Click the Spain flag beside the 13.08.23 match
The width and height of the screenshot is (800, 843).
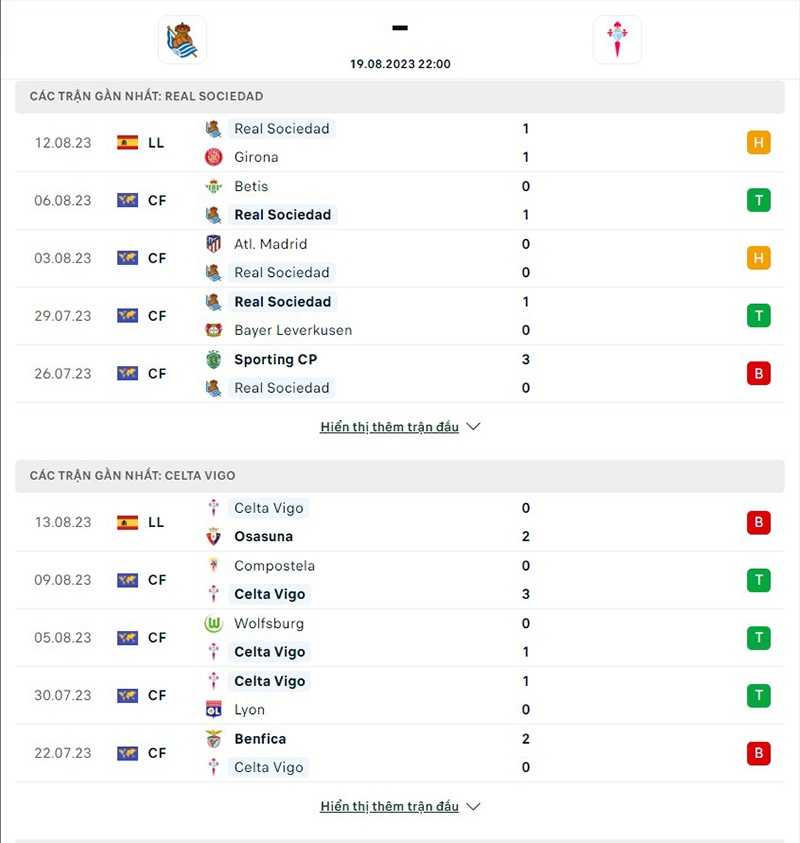coord(127,522)
